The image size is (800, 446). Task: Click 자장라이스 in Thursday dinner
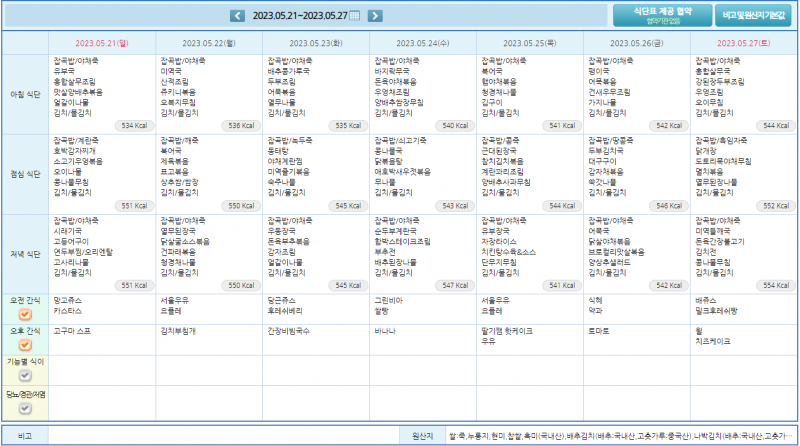(499, 241)
